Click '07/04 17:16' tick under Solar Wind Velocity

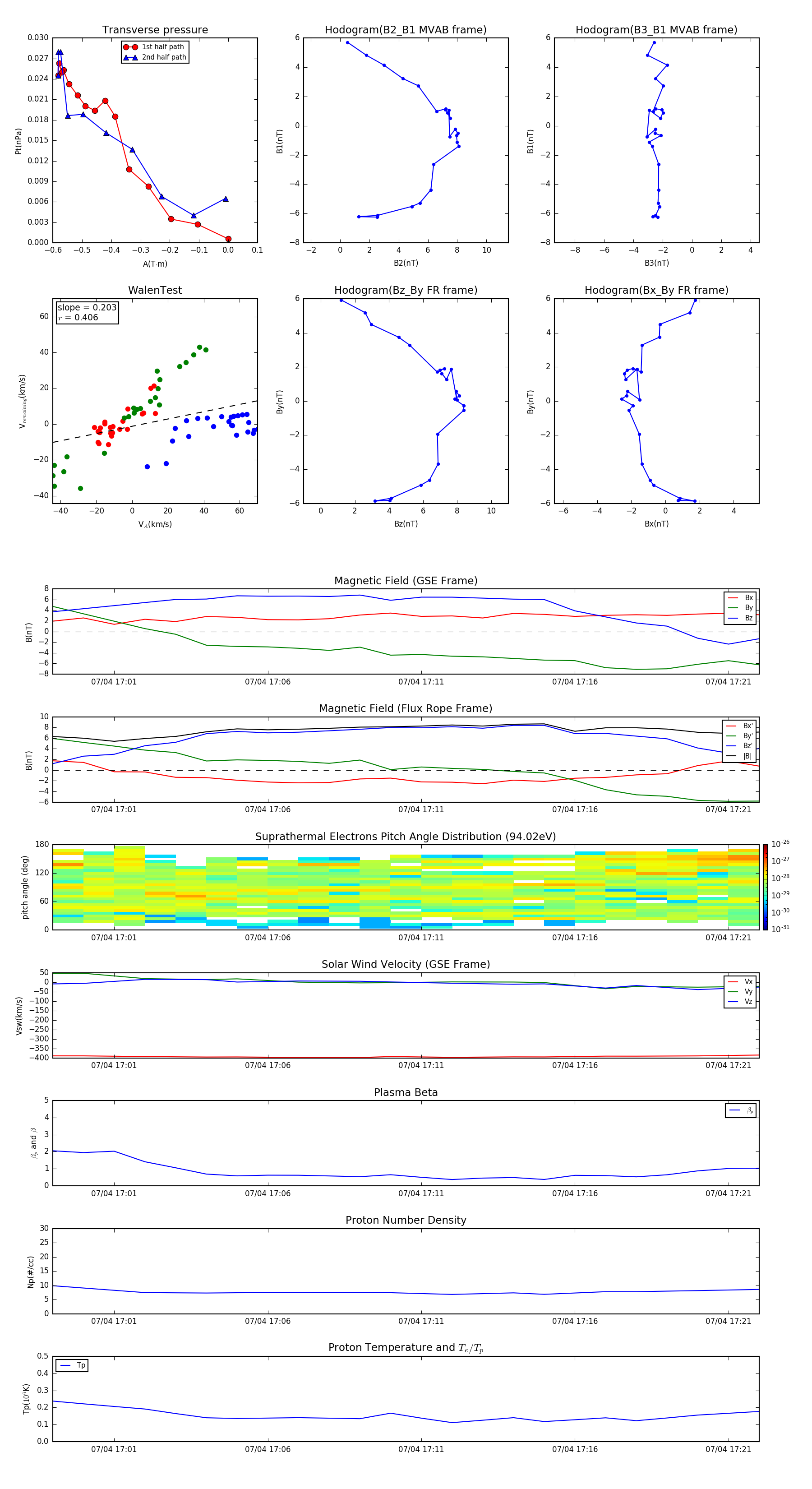pos(575,1065)
